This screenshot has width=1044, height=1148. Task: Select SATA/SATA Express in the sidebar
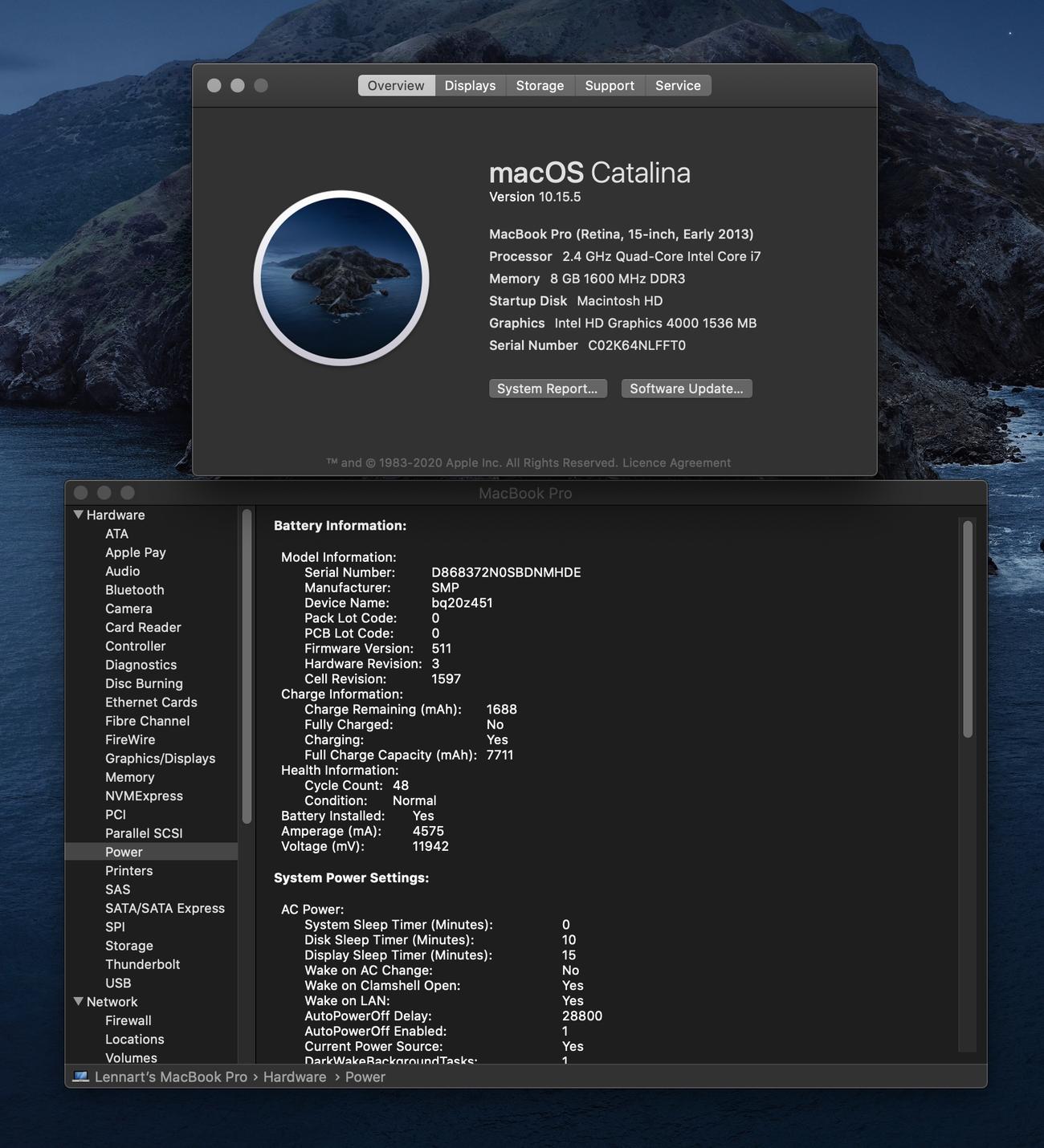(x=165, y=908)
